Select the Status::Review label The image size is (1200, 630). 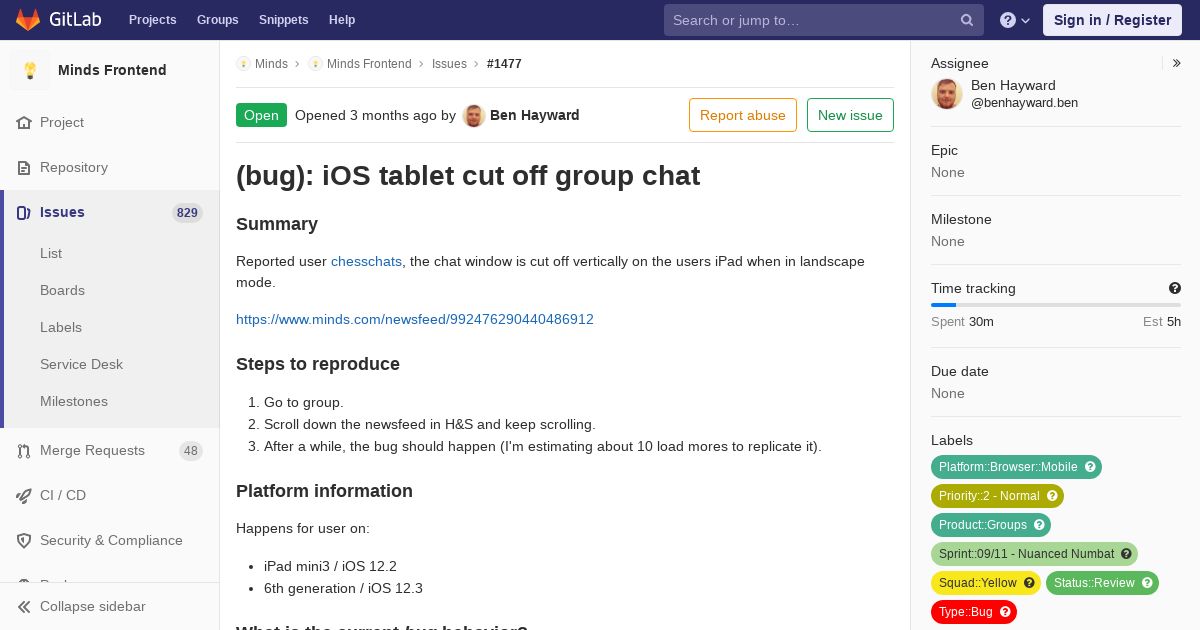click(x=1094, y=583)
